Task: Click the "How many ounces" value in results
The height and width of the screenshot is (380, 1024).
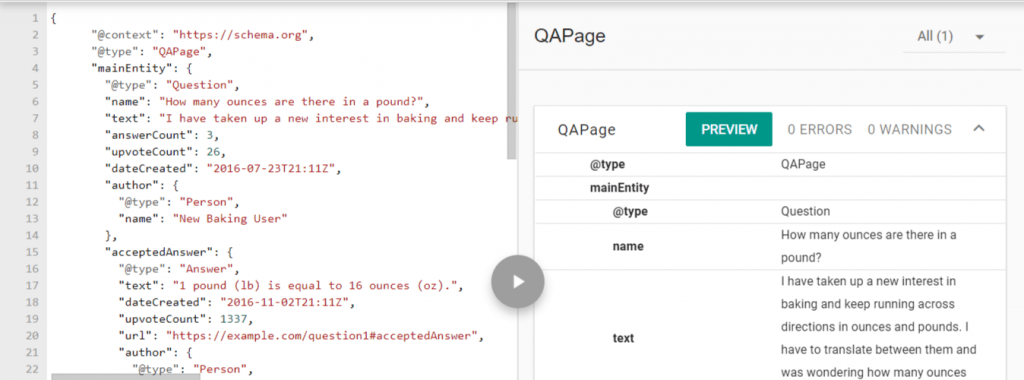Action: click(x=869, y=246)
